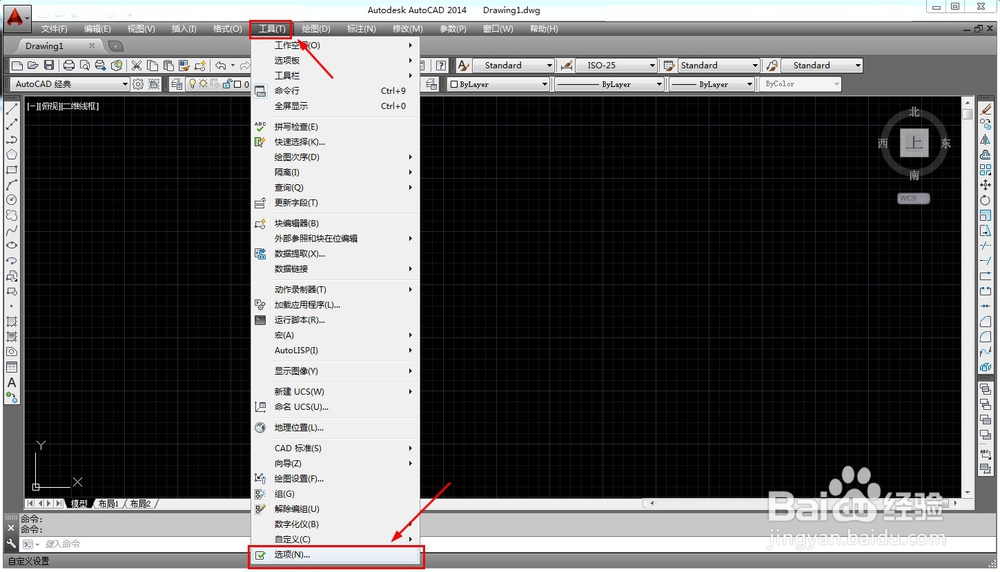The height and width of the screenshot is (572, 1000).
Task: Click the Undo arrow icon
Action: point(221,65)
